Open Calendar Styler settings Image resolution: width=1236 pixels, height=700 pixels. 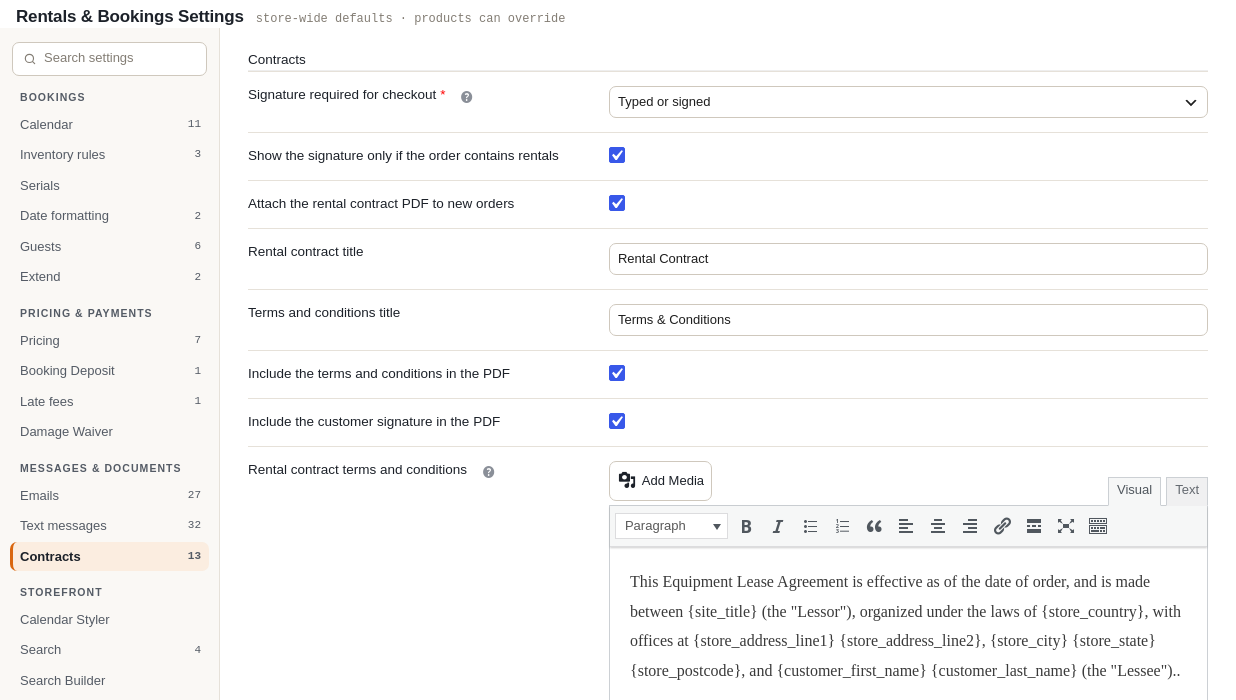(110, 619)
